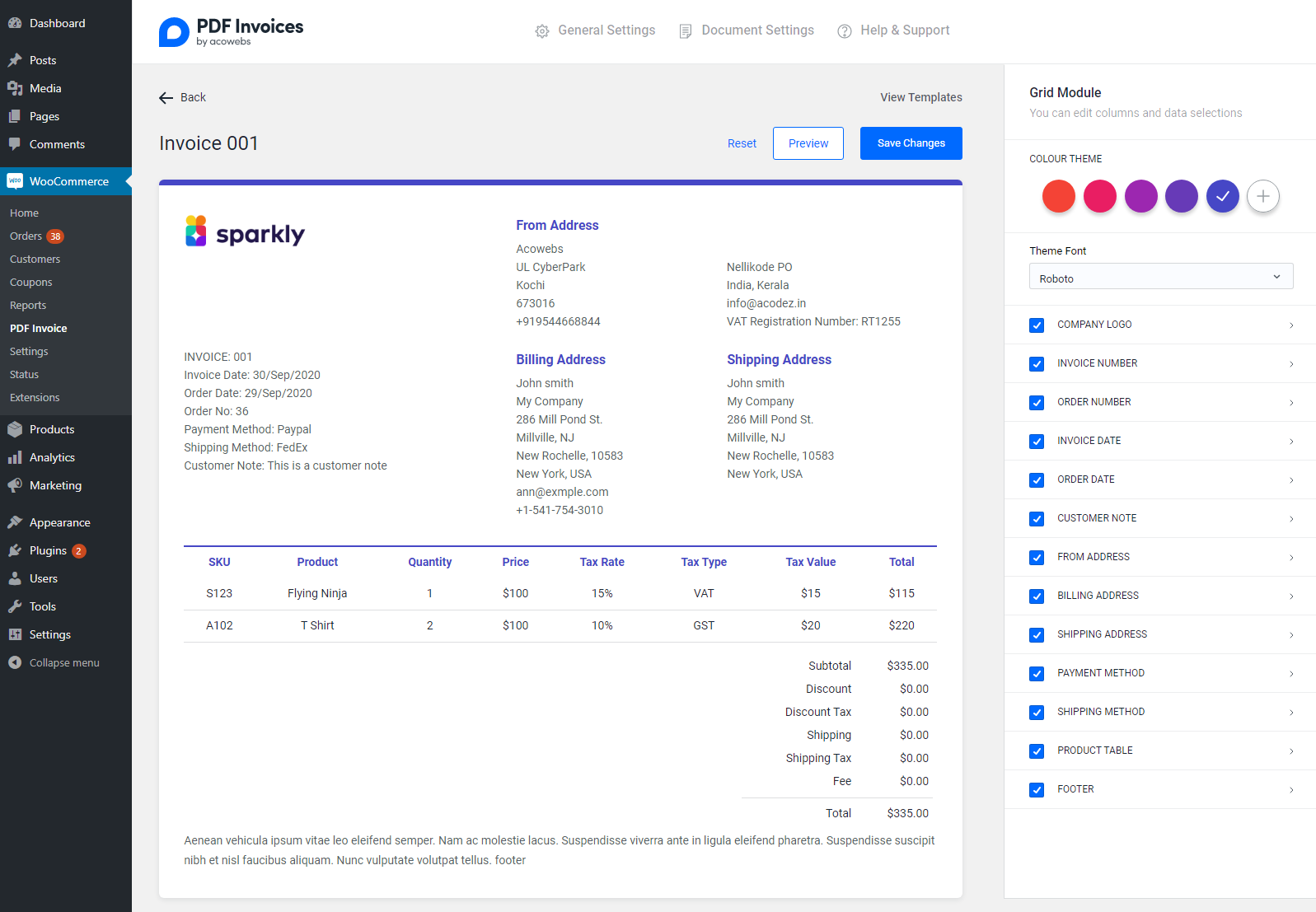Open Extensions submenu item
1316x912 pixels.
35,397
